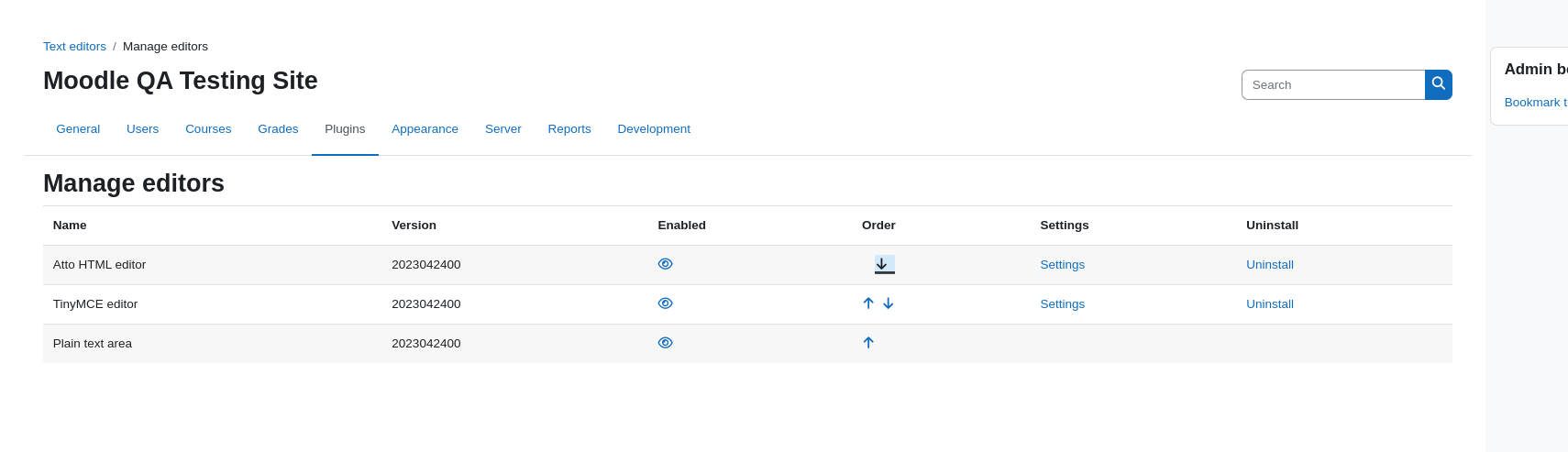
Task: Focus the Search input field
Action: point(1333,84)
